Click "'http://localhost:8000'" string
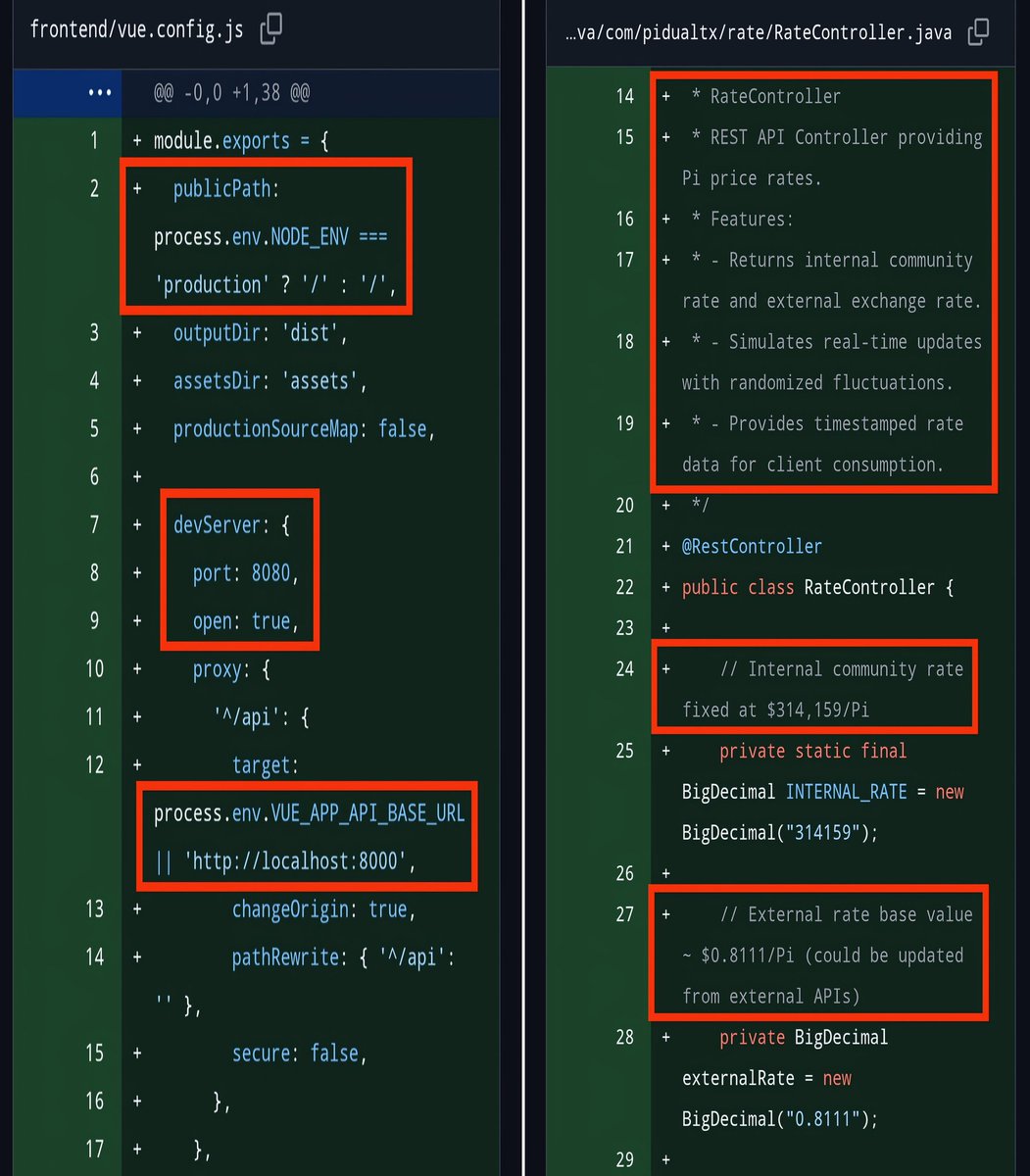 coord(295,860)
